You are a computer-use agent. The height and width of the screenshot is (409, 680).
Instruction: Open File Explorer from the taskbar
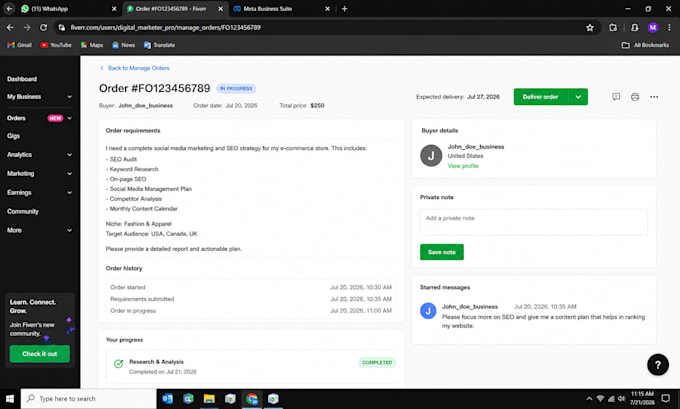coord(209,399)
